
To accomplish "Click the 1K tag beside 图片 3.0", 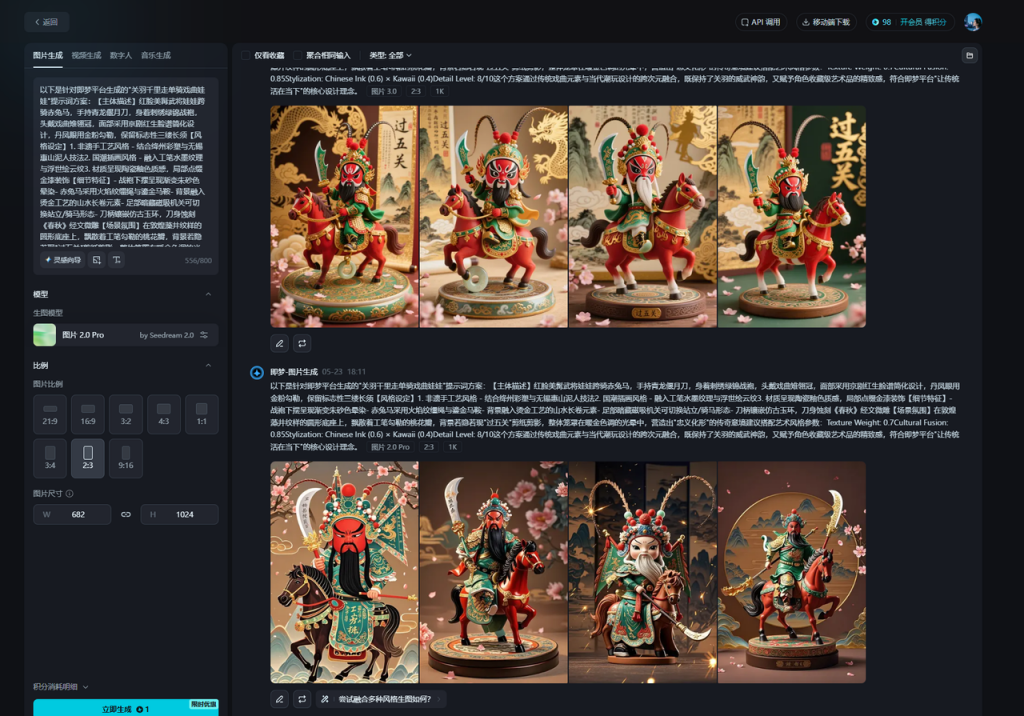I will pyautogui.click(x=440, y=91).
